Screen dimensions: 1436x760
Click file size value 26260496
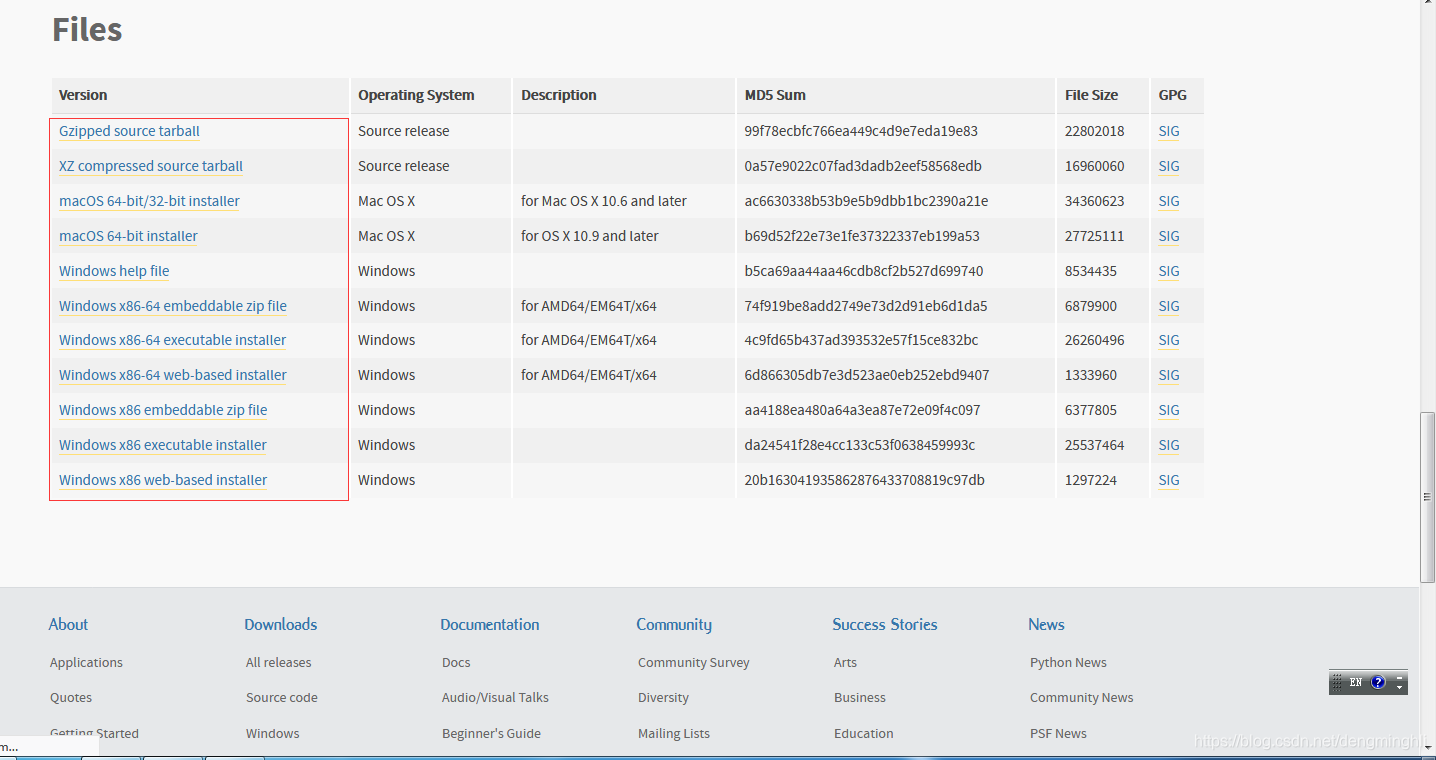click(1095, 340)
